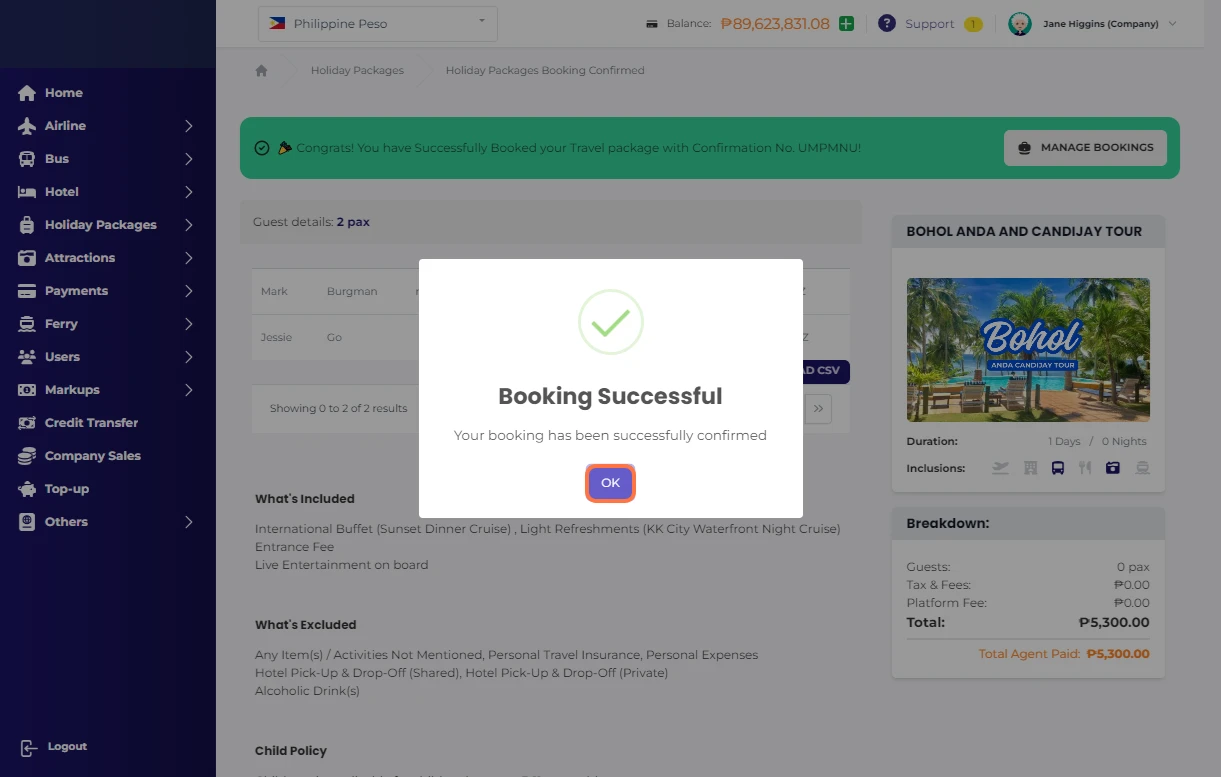1221x777 pixels.
Task: Select Ferry in the sidebar
Action: pos(61,324)
